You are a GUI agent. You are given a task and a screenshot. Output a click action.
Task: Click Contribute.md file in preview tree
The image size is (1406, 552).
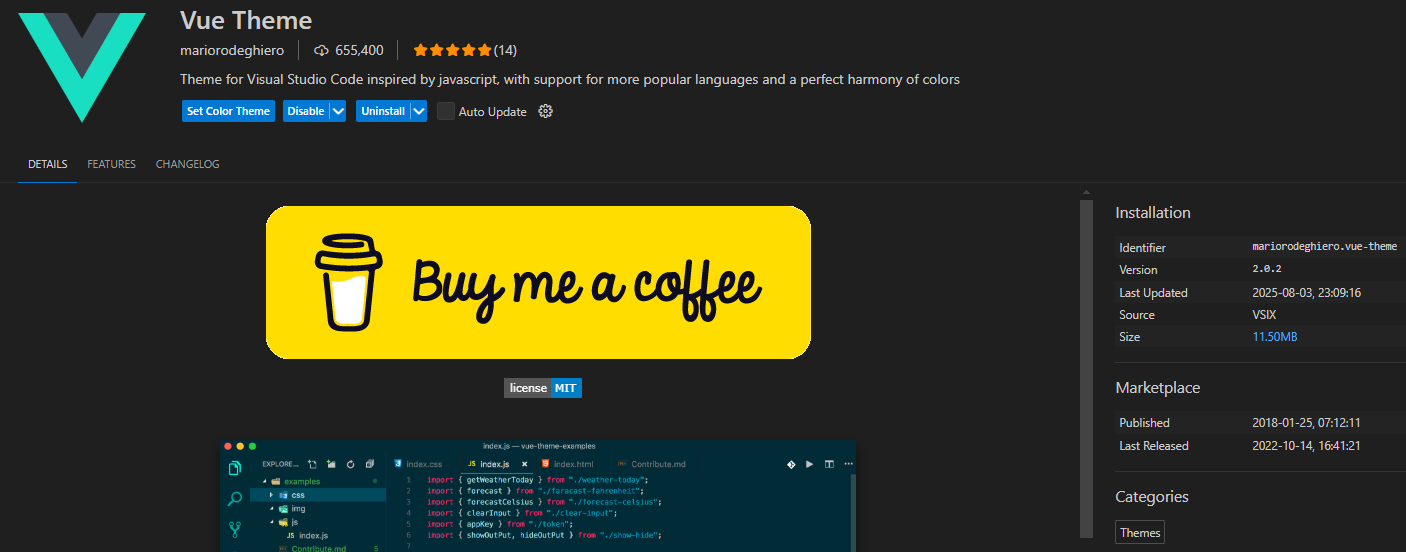(x=319, y=548)
